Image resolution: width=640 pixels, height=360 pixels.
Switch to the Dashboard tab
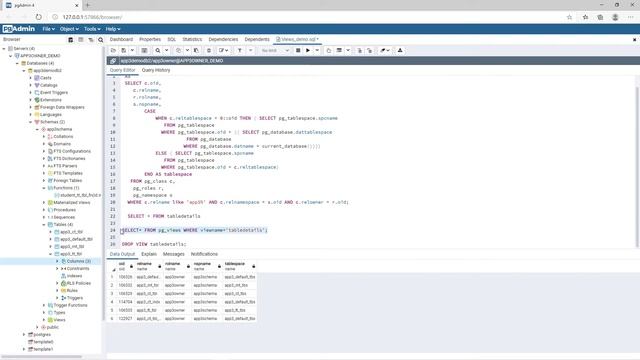click(121, 39)
